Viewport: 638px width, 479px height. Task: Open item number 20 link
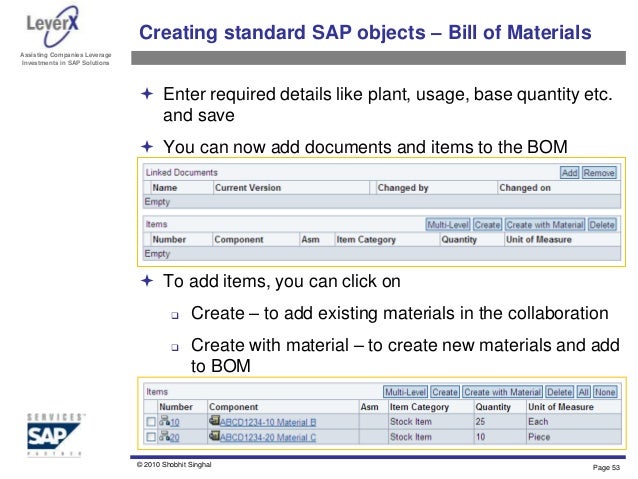(x=175, y=437)
